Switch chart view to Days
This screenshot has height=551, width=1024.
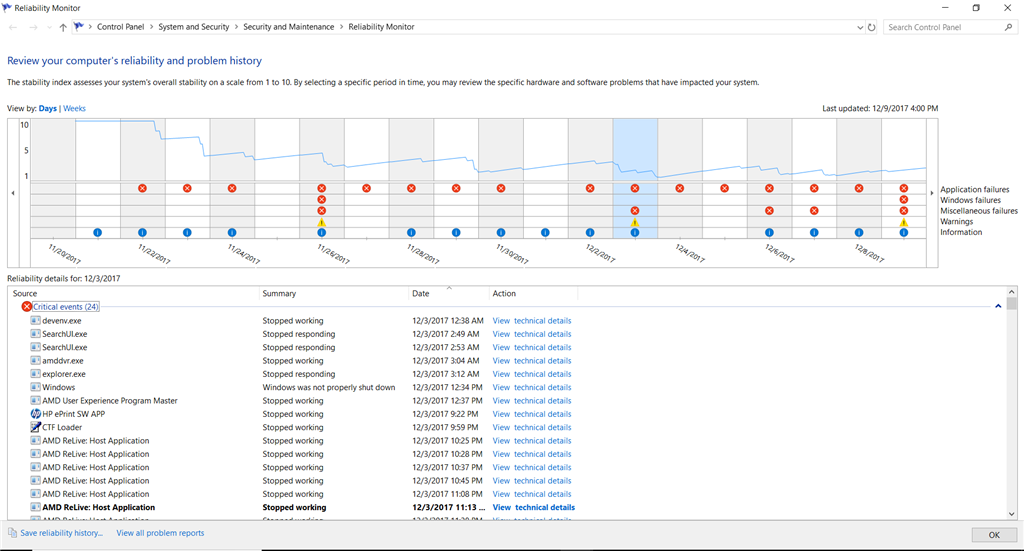[x=48, y=108]
